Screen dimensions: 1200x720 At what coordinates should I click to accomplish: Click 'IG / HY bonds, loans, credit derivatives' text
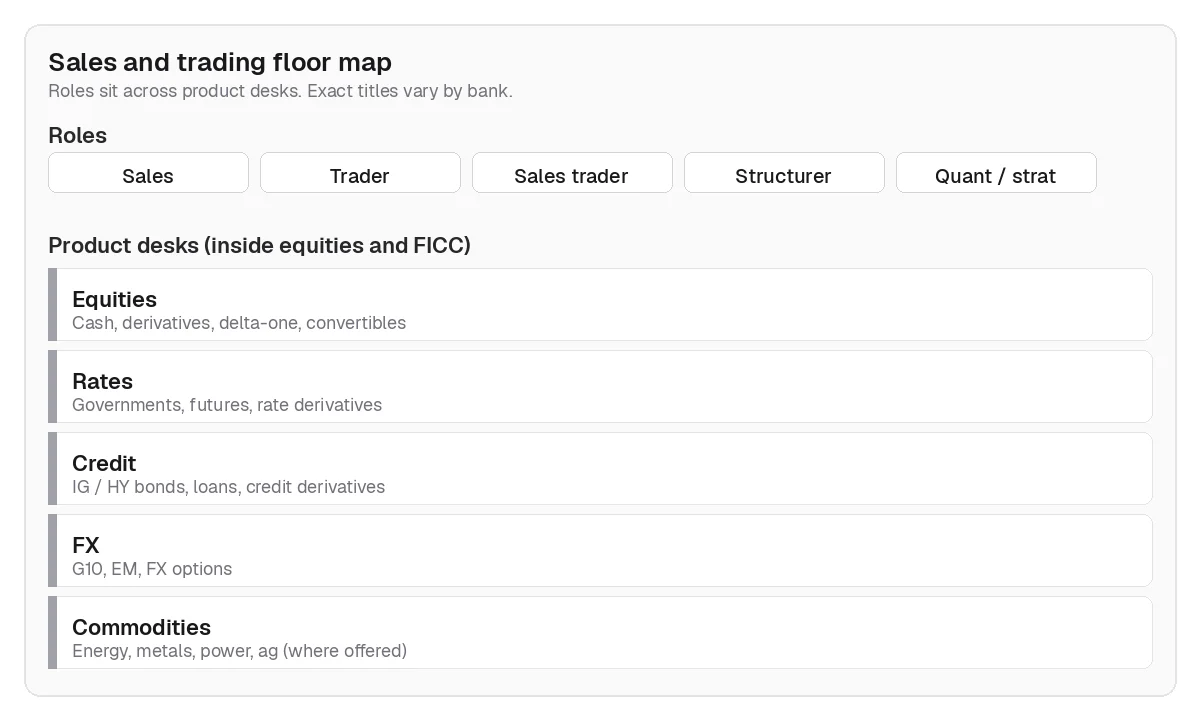point(228,487)
